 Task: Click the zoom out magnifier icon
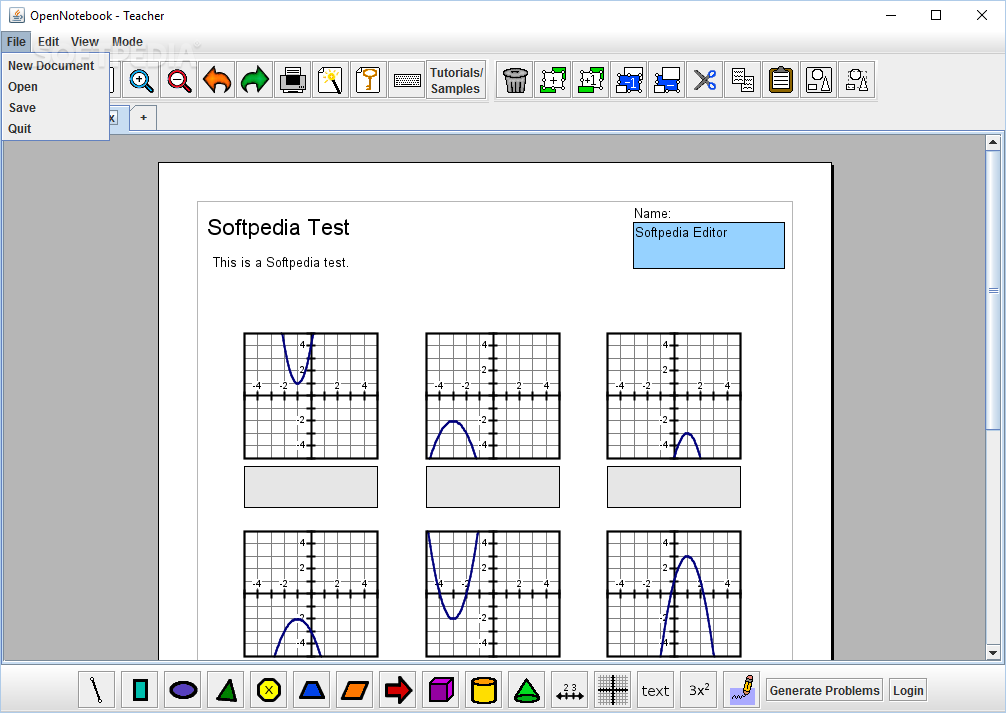(x=179, y=80)
